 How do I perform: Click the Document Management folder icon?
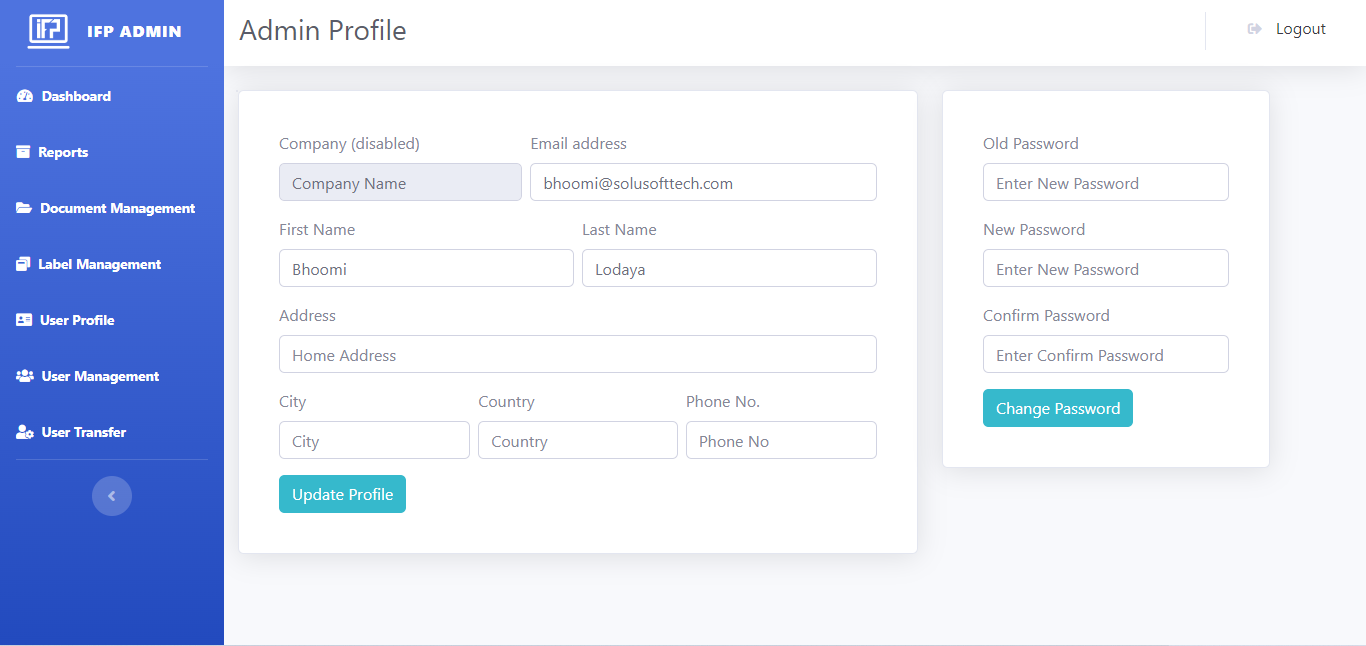(x=24, y=208)
